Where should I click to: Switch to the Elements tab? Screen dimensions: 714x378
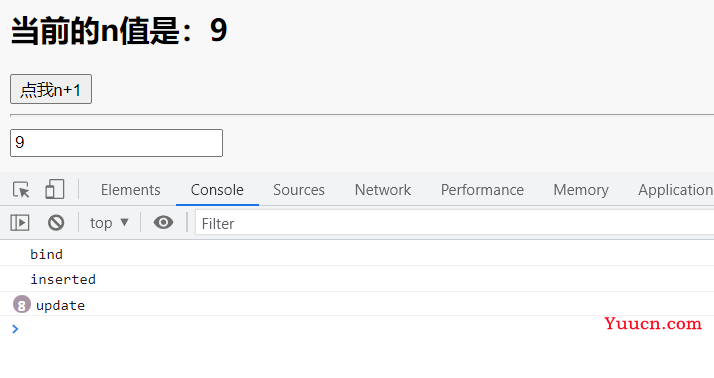[x=131, y=189]
